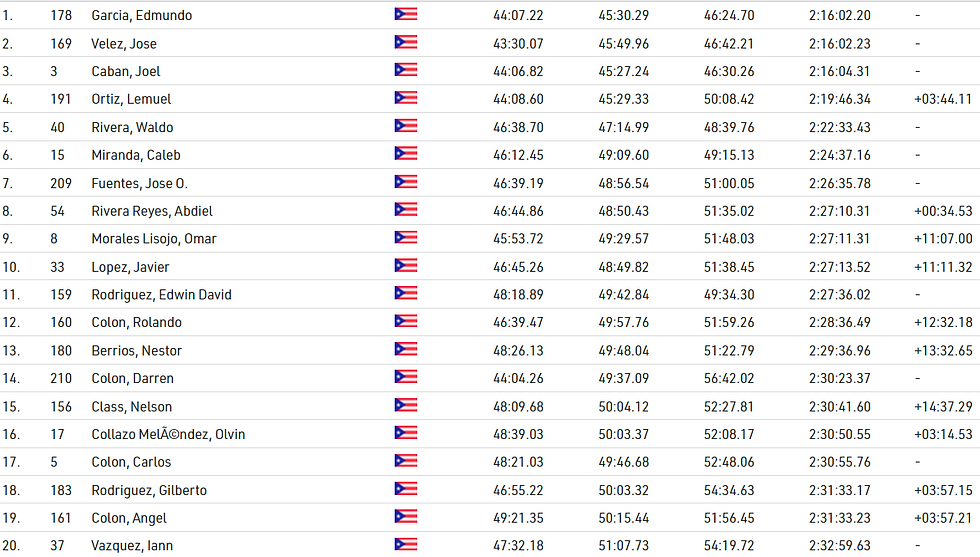980x557 pixels.
Task: Click the flag next to Caban, Joel
Action: click(405, 71)
